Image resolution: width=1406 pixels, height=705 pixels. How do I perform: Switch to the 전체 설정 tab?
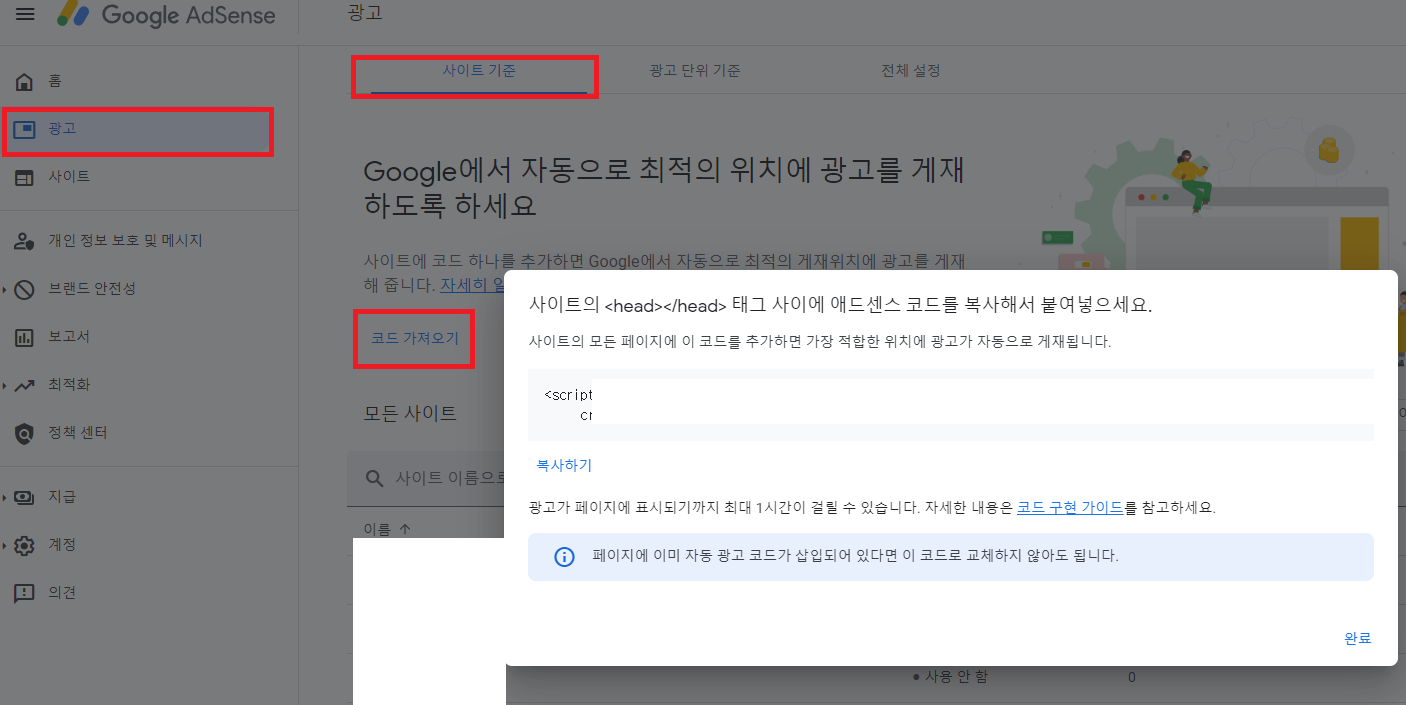(x=911, y=71)
